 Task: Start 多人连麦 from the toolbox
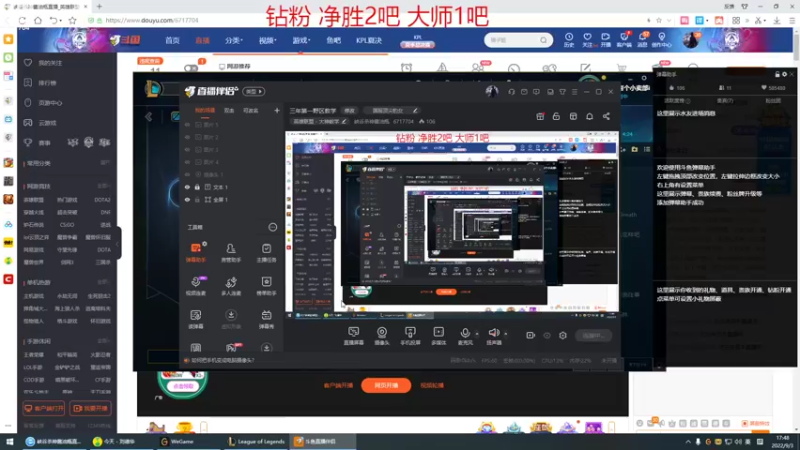(231, 286)
